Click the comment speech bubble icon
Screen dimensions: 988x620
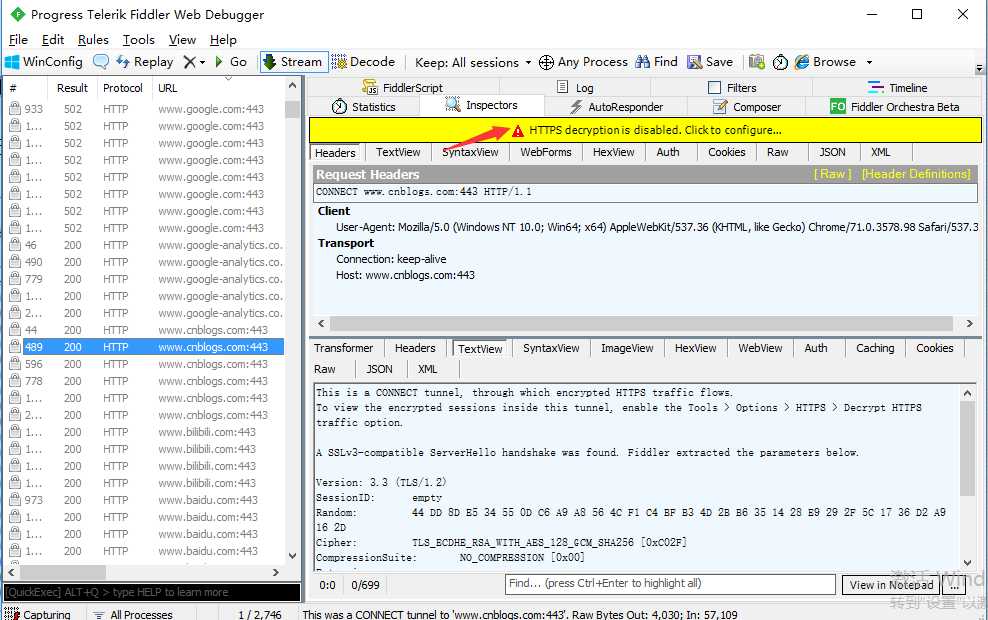pyautogui.click(x=101, y=62)
